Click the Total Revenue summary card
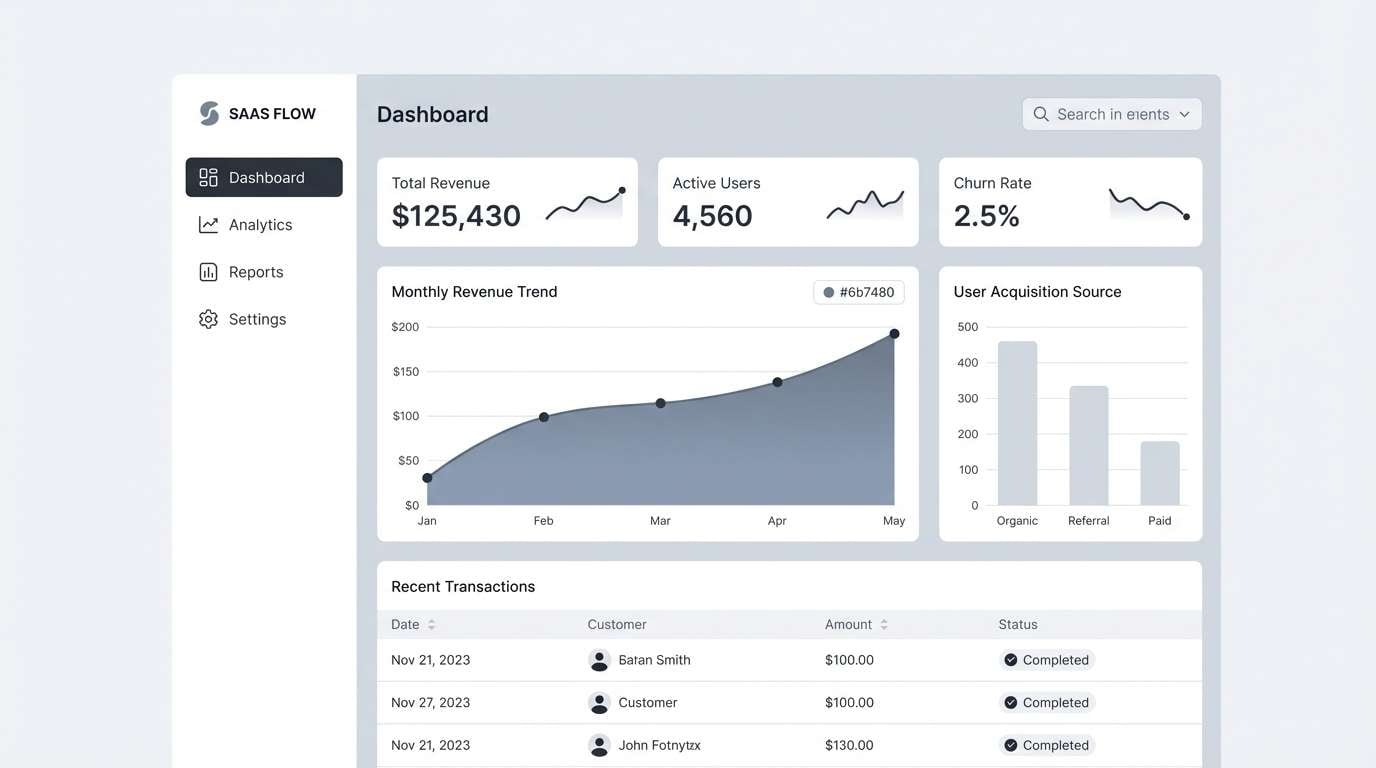 [x=507, y=200]
